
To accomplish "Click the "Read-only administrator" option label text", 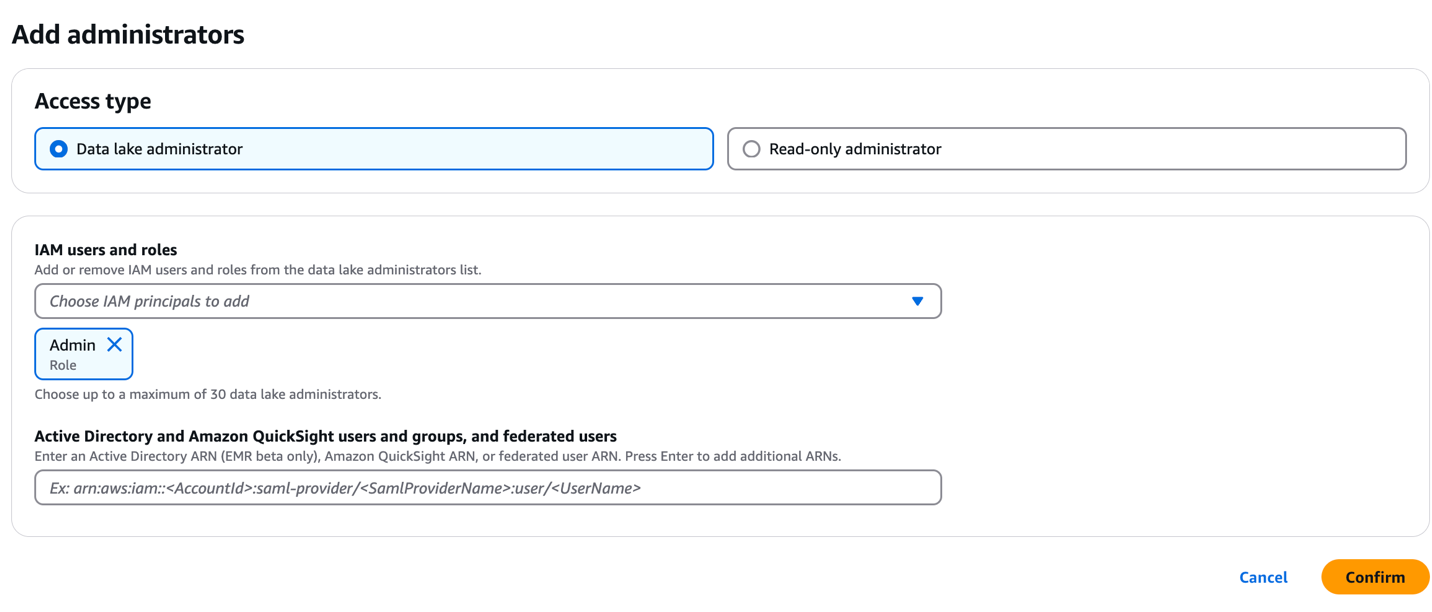I will (855, 149).
